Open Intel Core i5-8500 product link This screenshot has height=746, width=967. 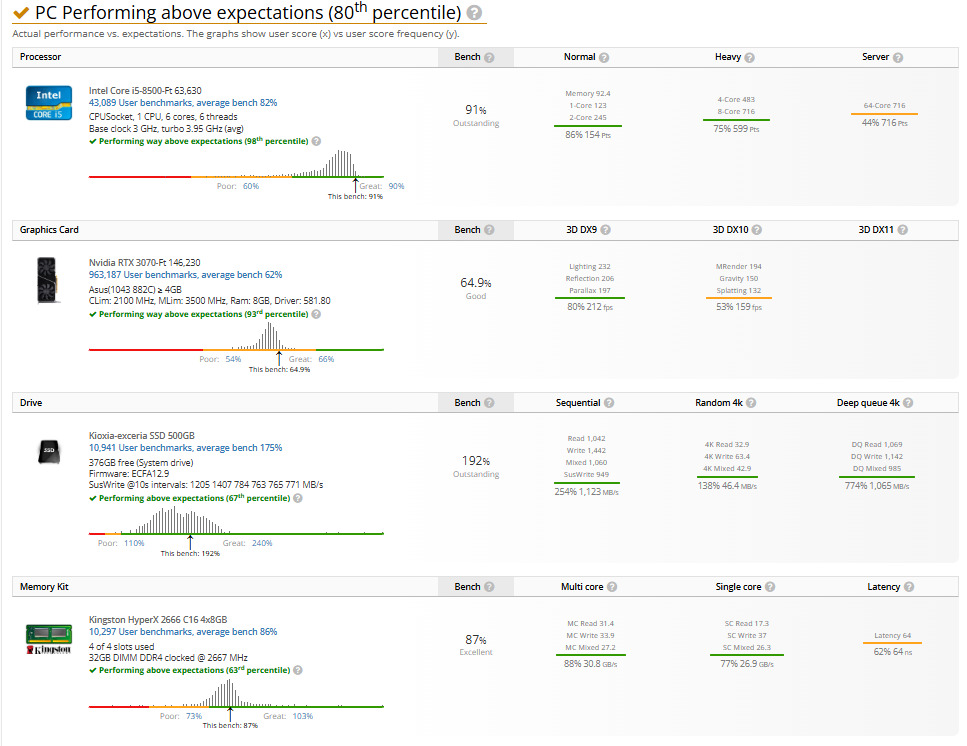pos(145,91)
